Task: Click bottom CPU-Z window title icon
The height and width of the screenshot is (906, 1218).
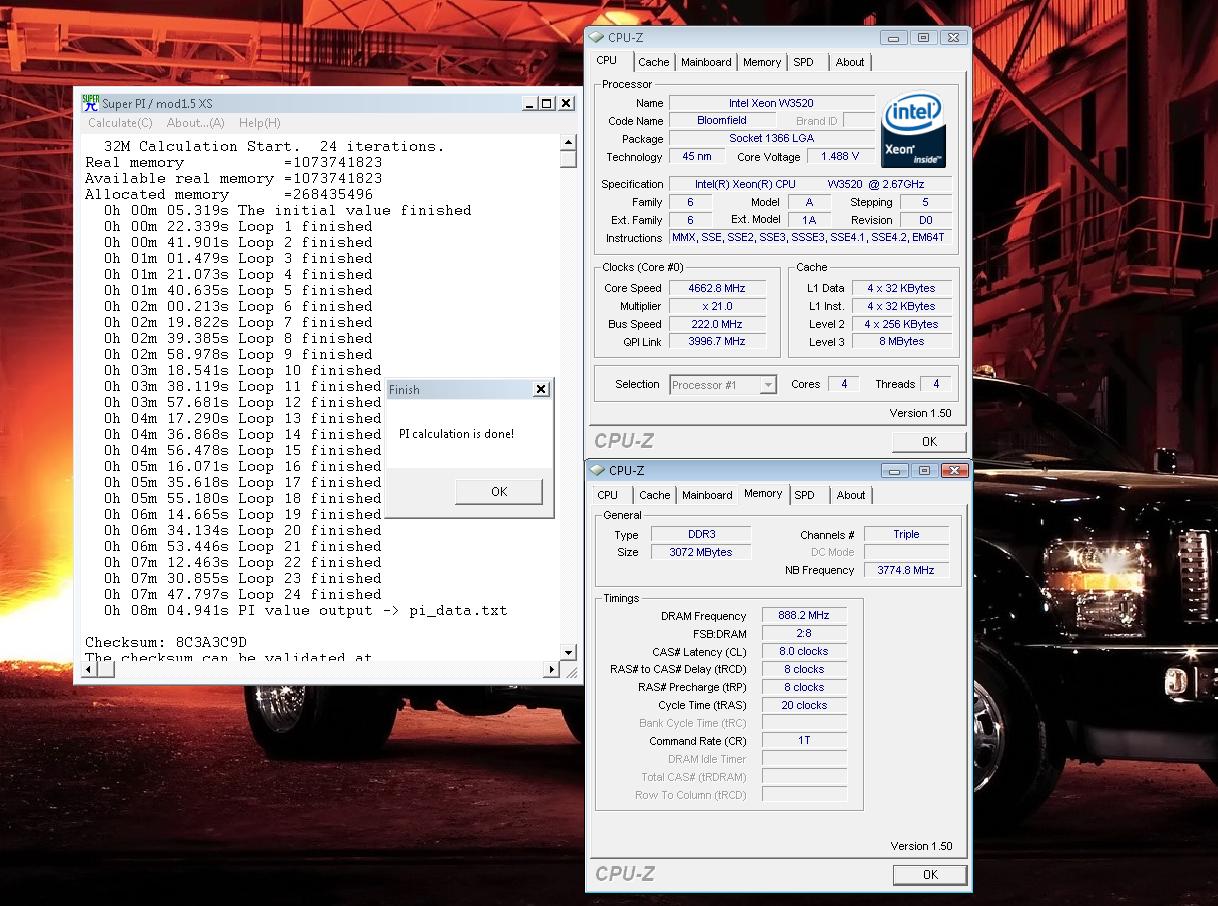Action: 598,470
